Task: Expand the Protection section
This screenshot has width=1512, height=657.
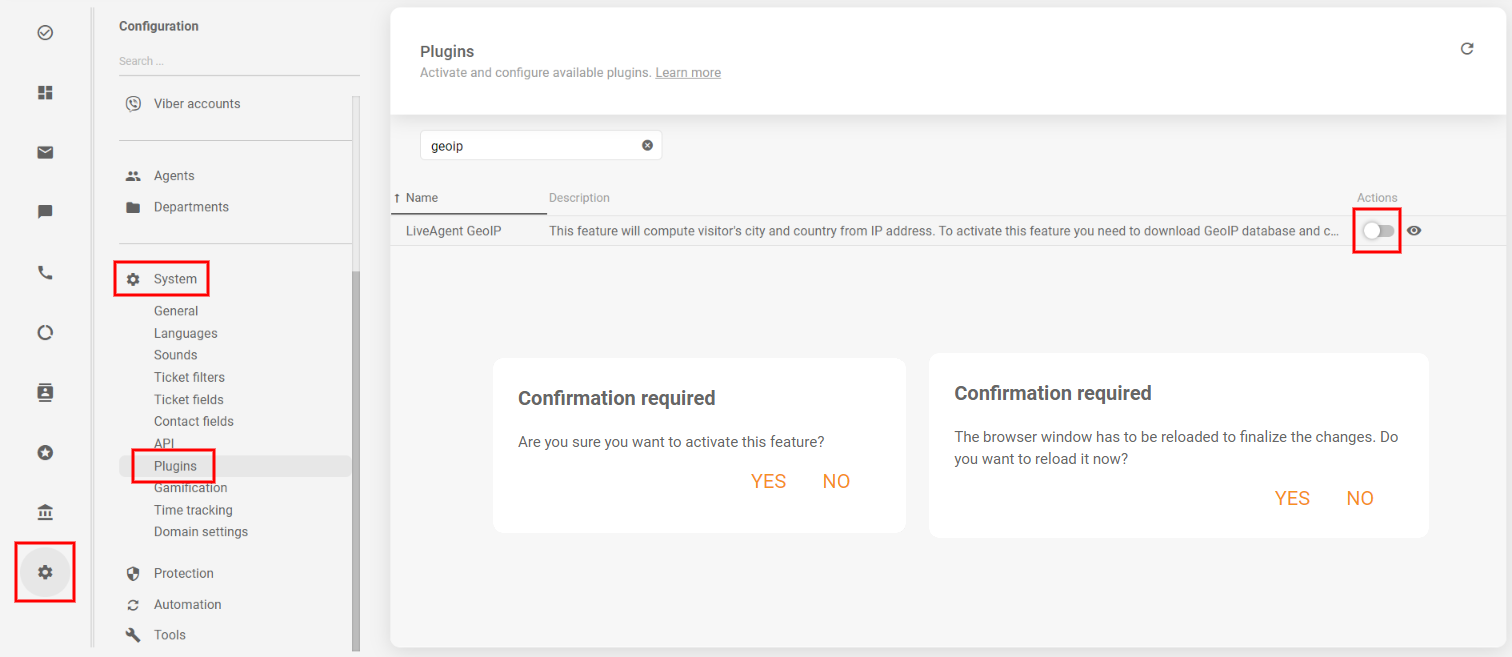Action: click(x=183, y=573)
